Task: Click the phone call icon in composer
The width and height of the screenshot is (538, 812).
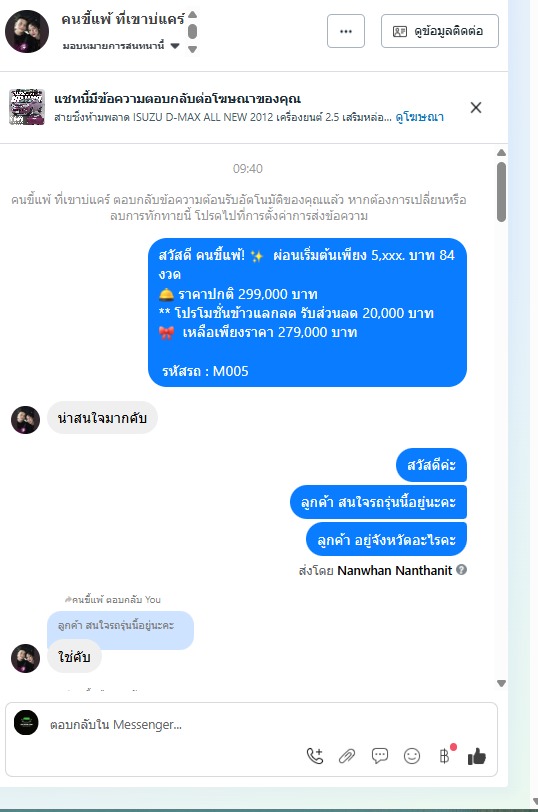Action: click(x=315, y=757)
